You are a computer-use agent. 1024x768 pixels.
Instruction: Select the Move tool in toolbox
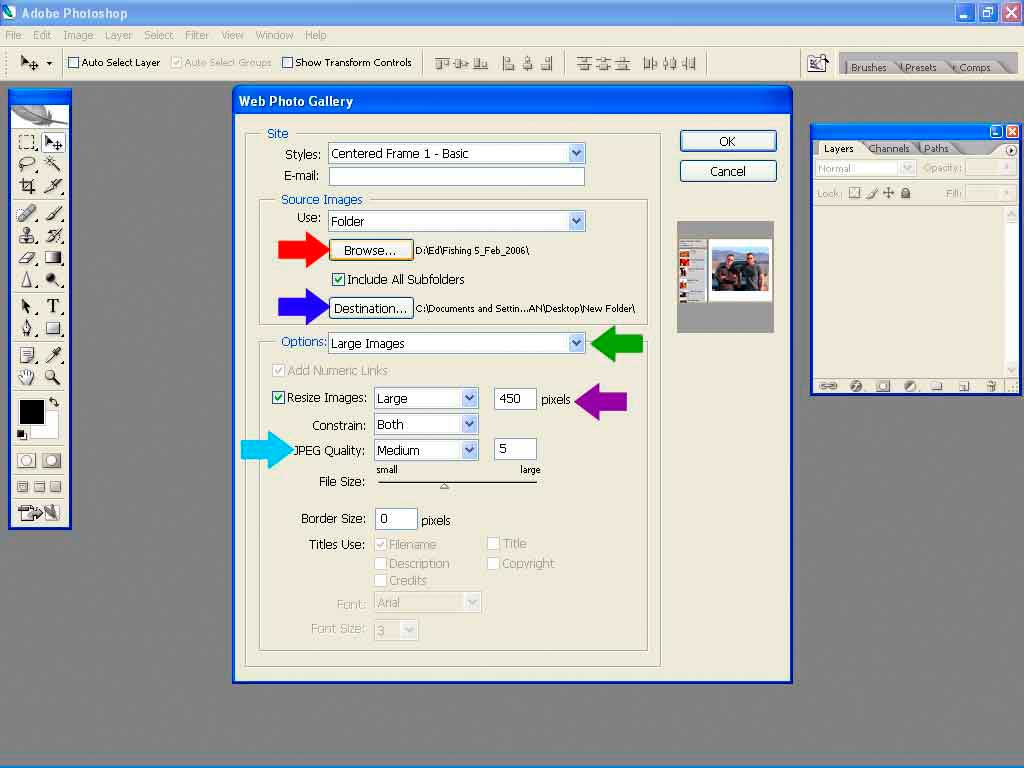point(53,142)
